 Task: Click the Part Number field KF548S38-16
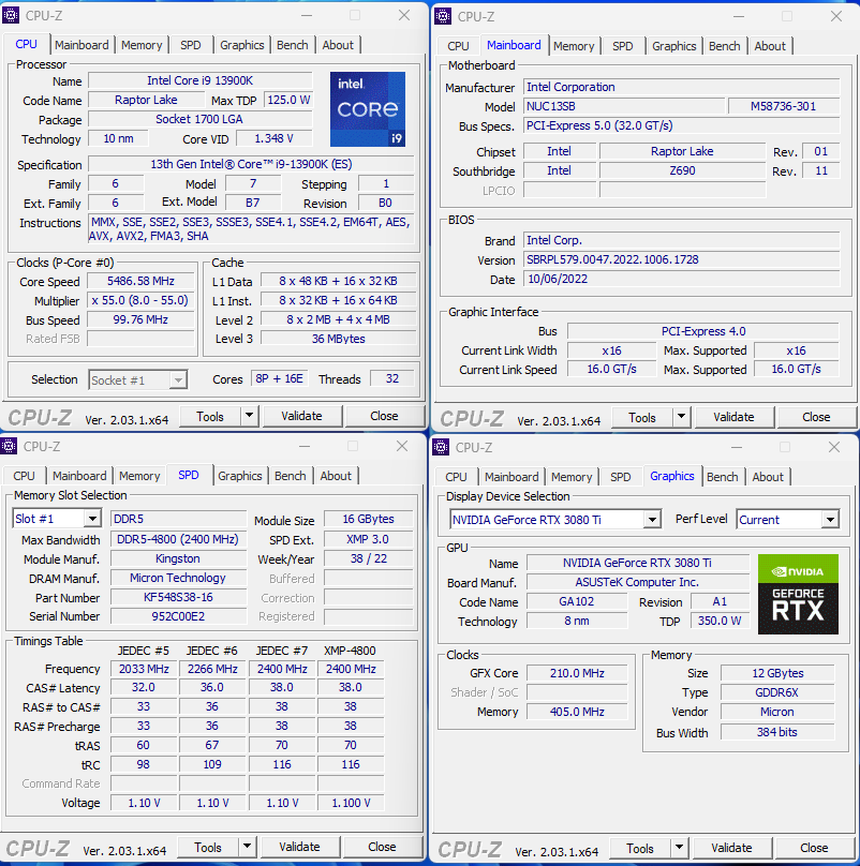click(x=178, y=597)
